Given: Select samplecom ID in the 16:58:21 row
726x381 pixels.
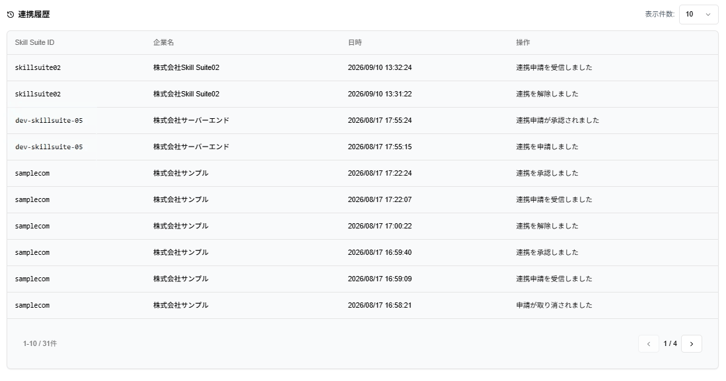Looking at the screenshot, I should point(32,305).
